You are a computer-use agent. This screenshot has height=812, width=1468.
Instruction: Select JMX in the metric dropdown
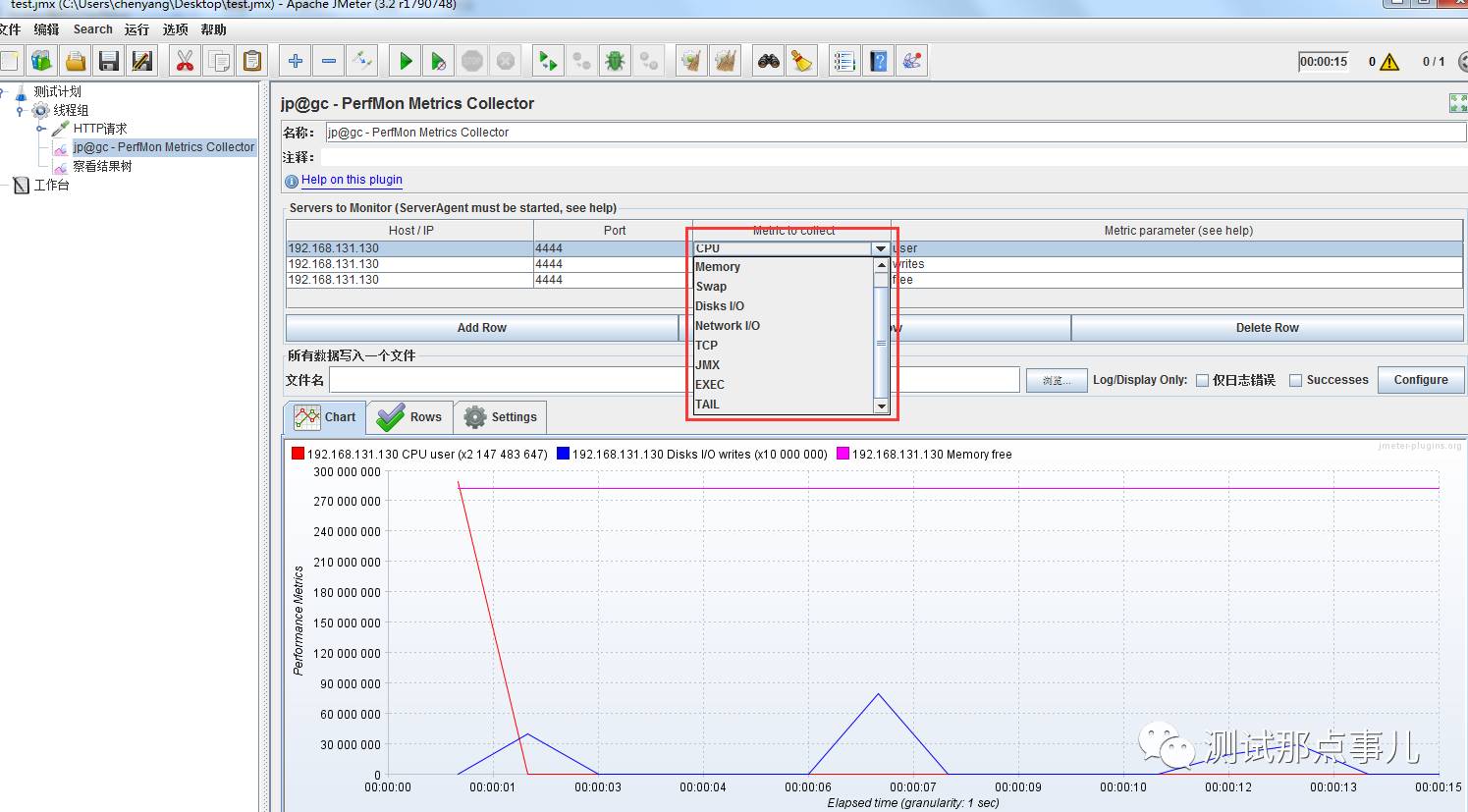click(x=783, y=365)
